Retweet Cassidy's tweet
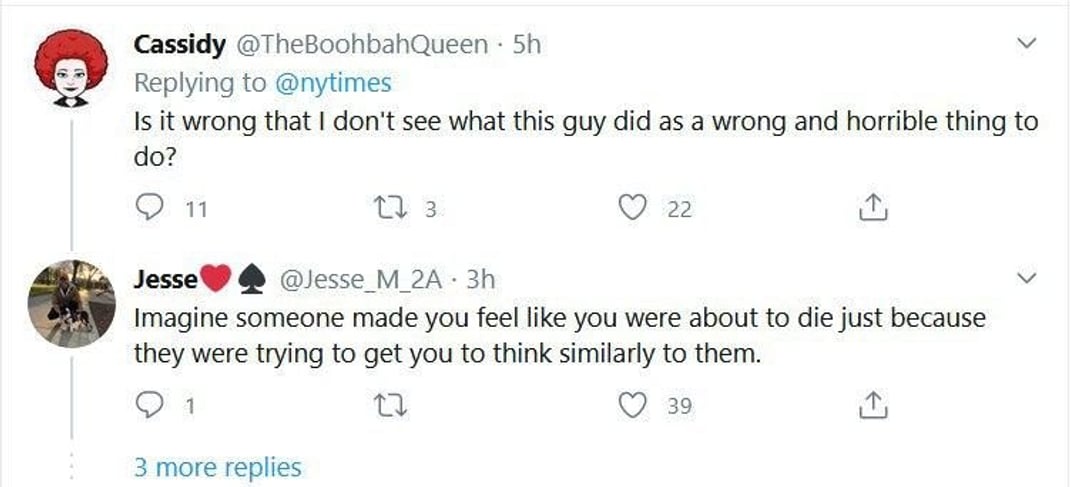1070x487 pixels. [384, 208]
